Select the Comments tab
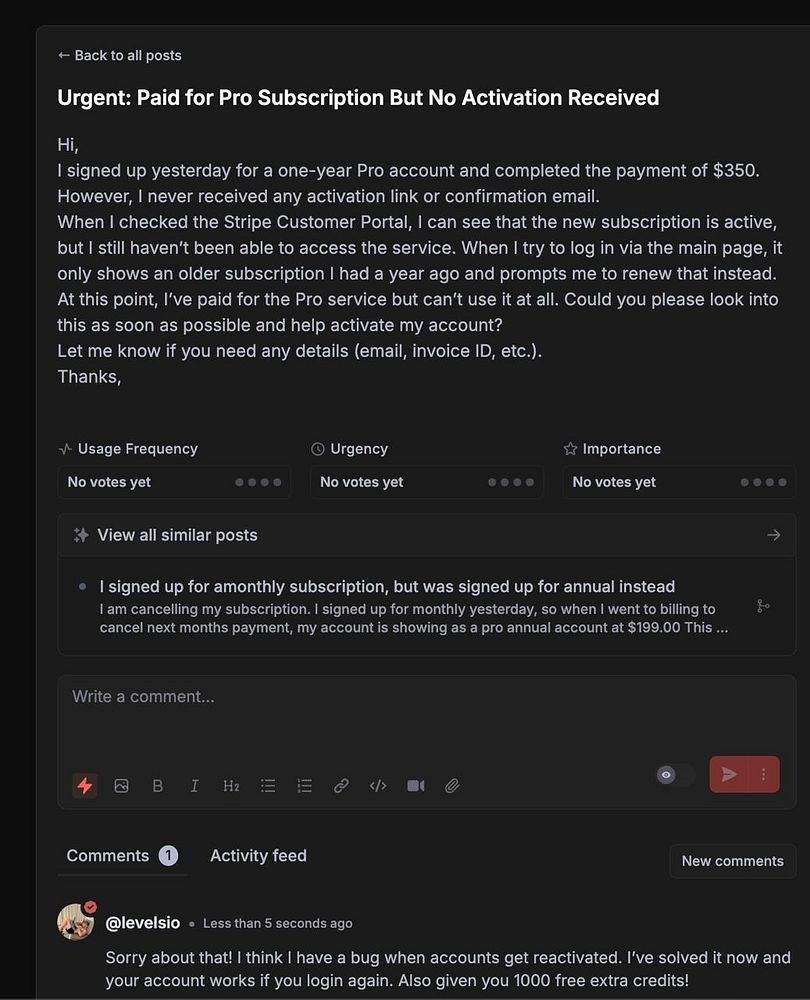The height and width of the screenshot is (1000, 810). click(108, 856)
